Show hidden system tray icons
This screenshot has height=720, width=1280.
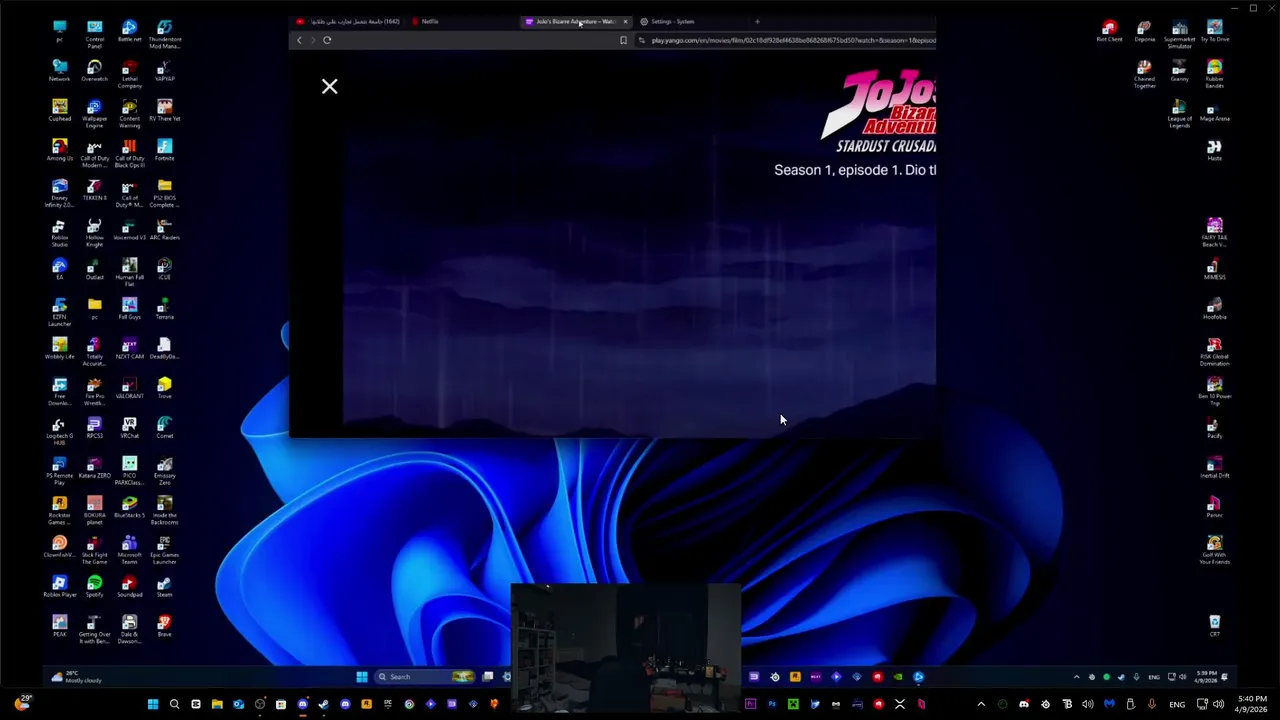click(981, 704)
